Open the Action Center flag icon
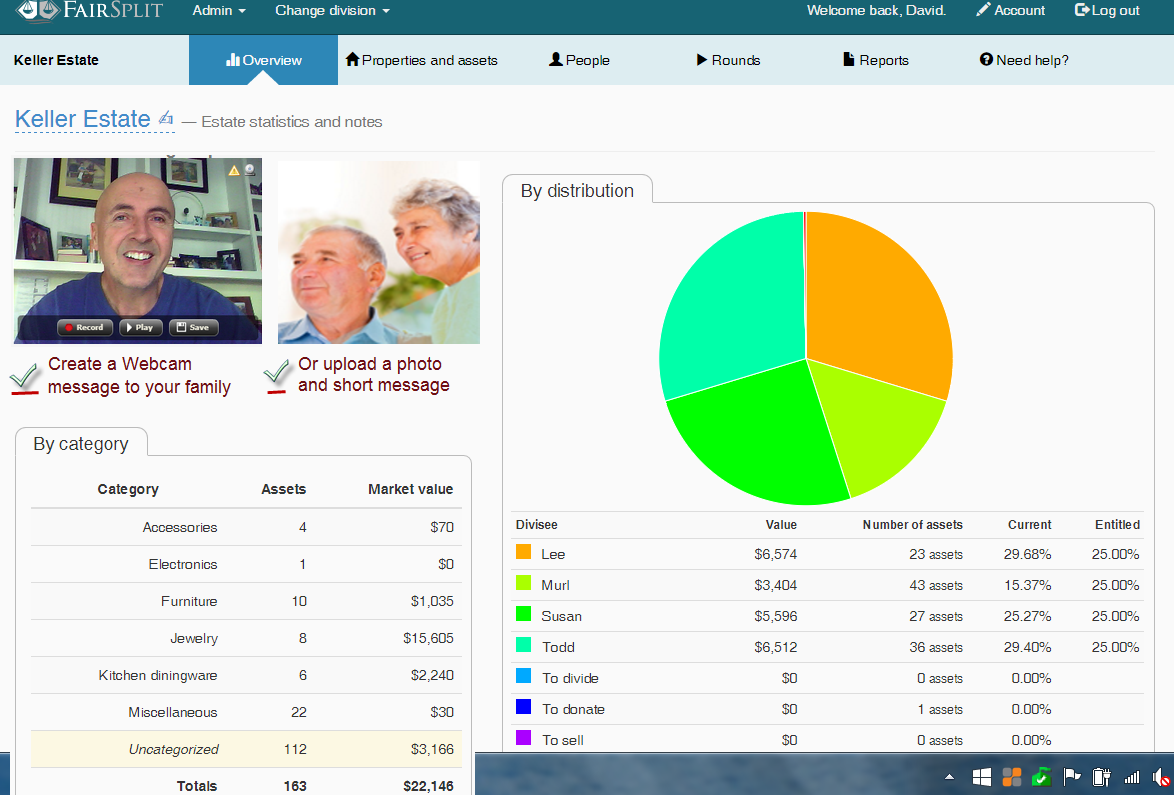This screenshot has width=1174, height=795. coord(1072,777)
